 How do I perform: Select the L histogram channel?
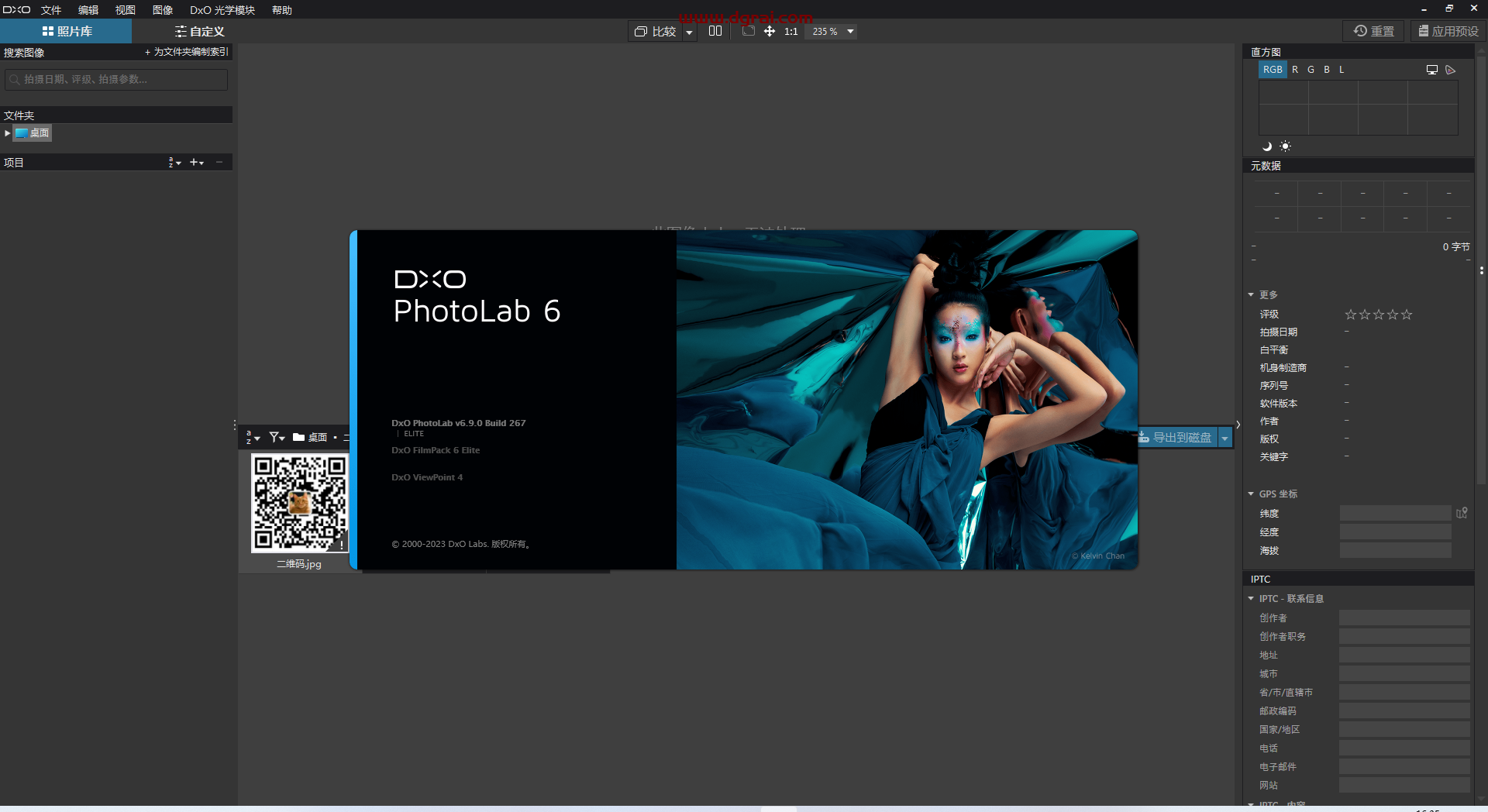click(x=1342, y=70)
